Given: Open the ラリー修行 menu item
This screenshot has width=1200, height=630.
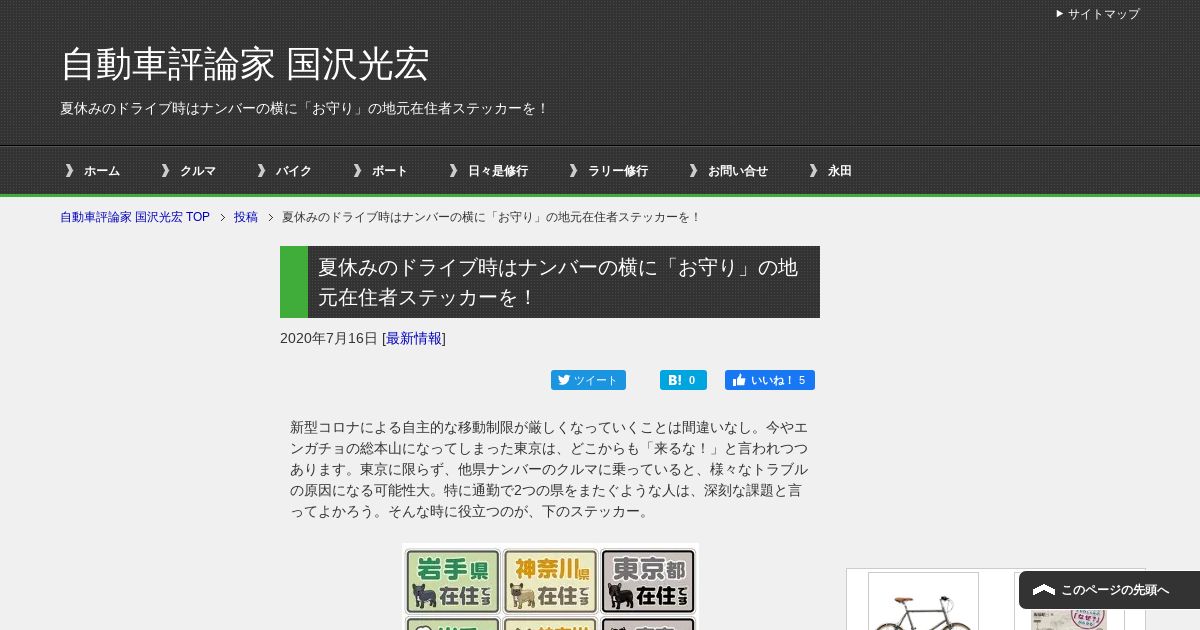Looking at the screenshot, I should [x=618, y=171].
